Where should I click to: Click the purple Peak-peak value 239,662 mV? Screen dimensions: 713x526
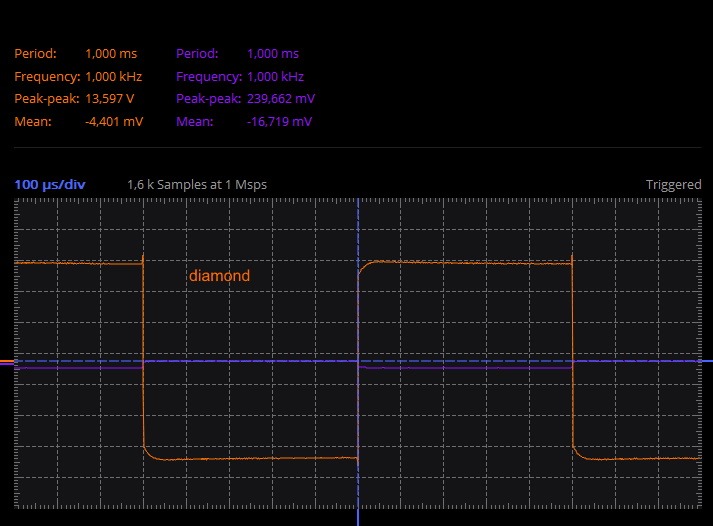click(x=281, y=99)
